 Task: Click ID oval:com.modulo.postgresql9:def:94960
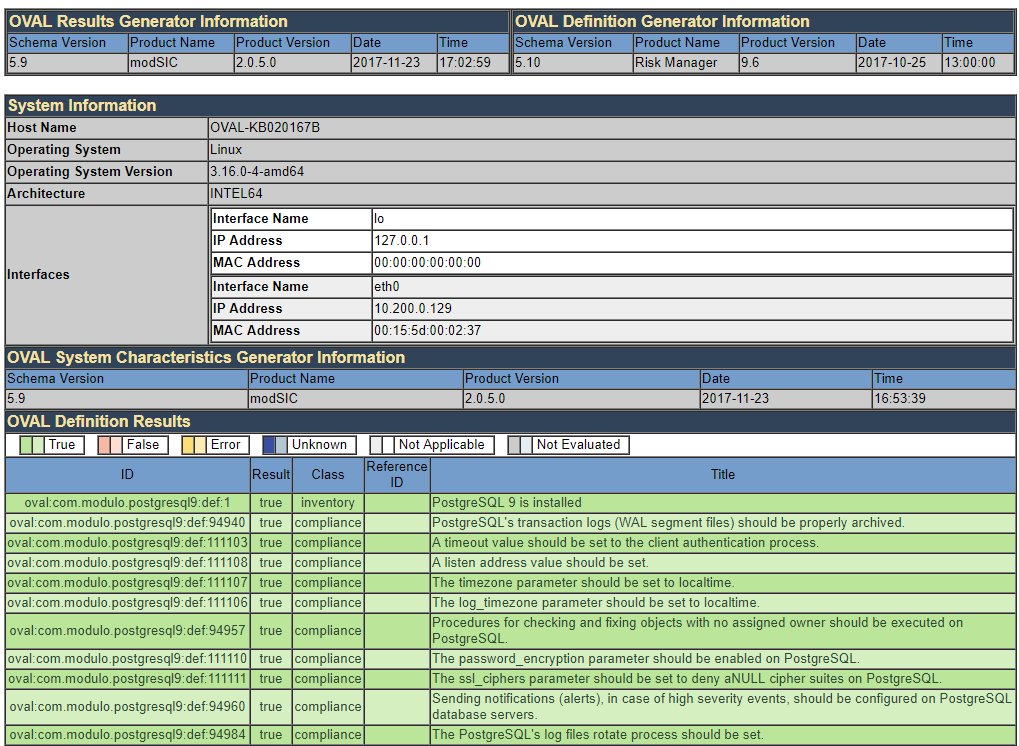pos(127,707)
